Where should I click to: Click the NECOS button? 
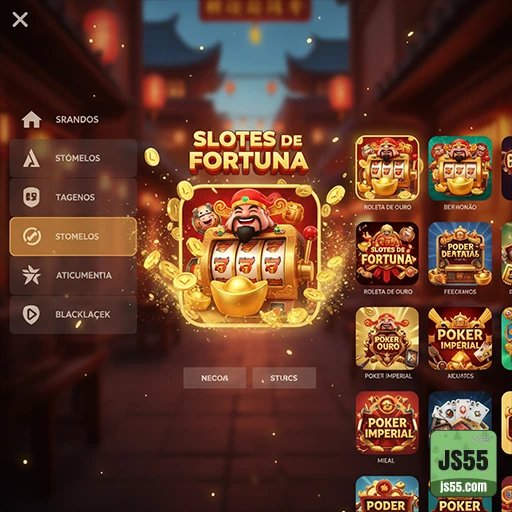215,378
